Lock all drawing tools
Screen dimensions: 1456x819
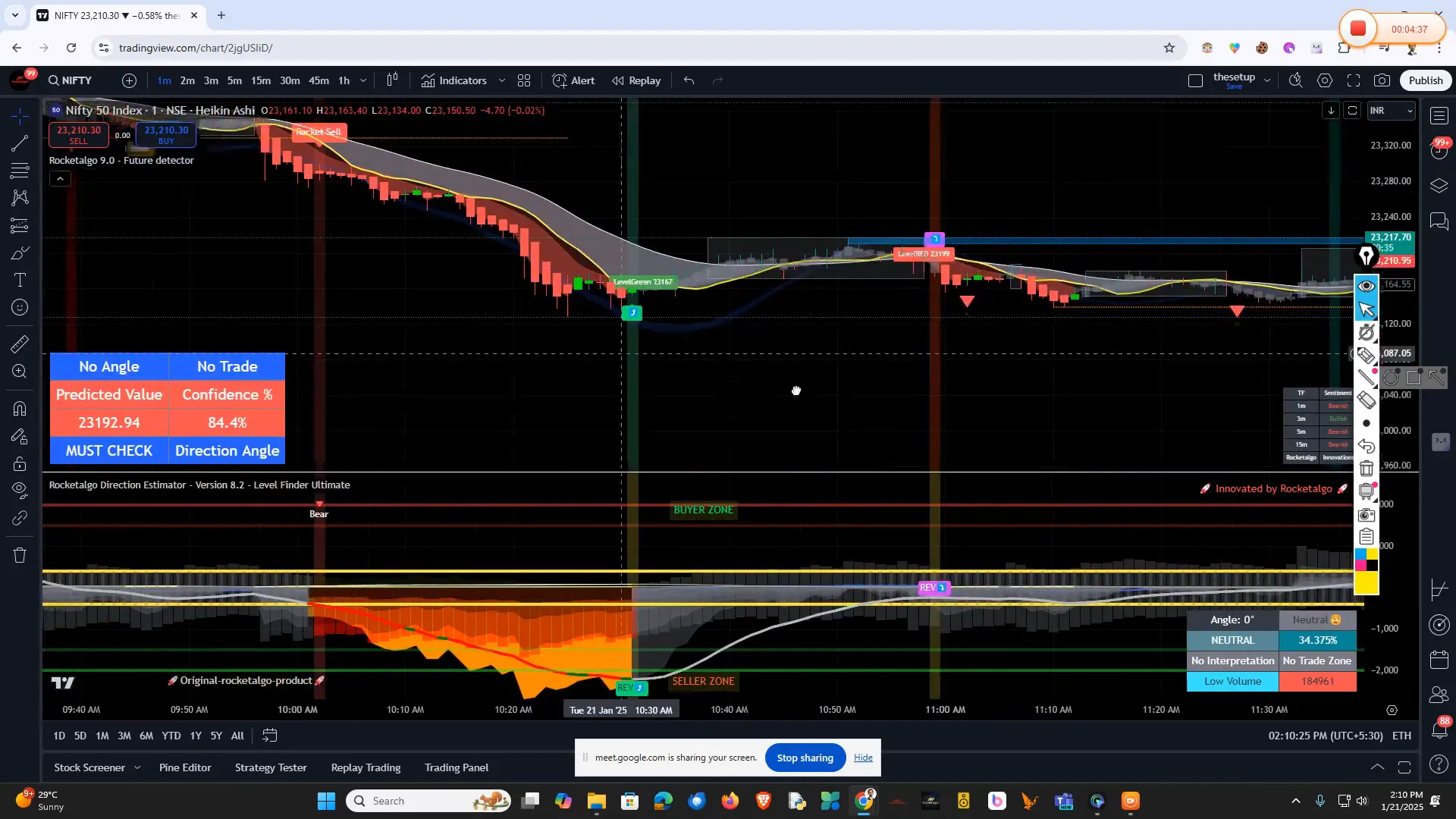(20, 463)
